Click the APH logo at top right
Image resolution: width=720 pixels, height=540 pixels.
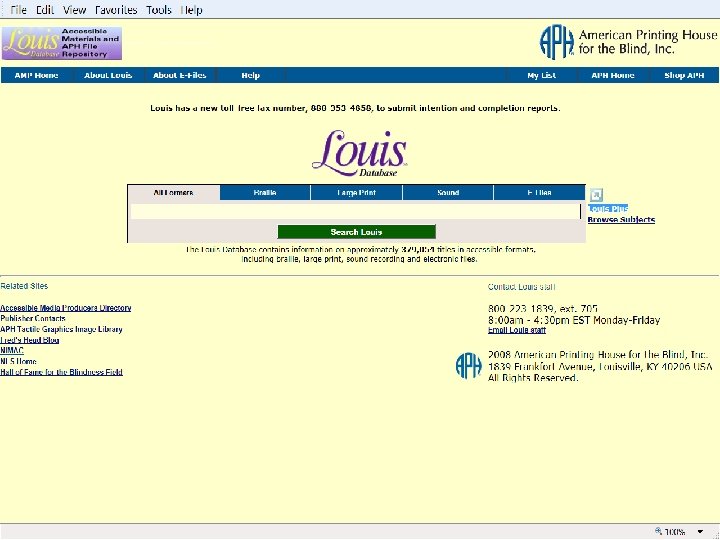(x=628, y=42)
